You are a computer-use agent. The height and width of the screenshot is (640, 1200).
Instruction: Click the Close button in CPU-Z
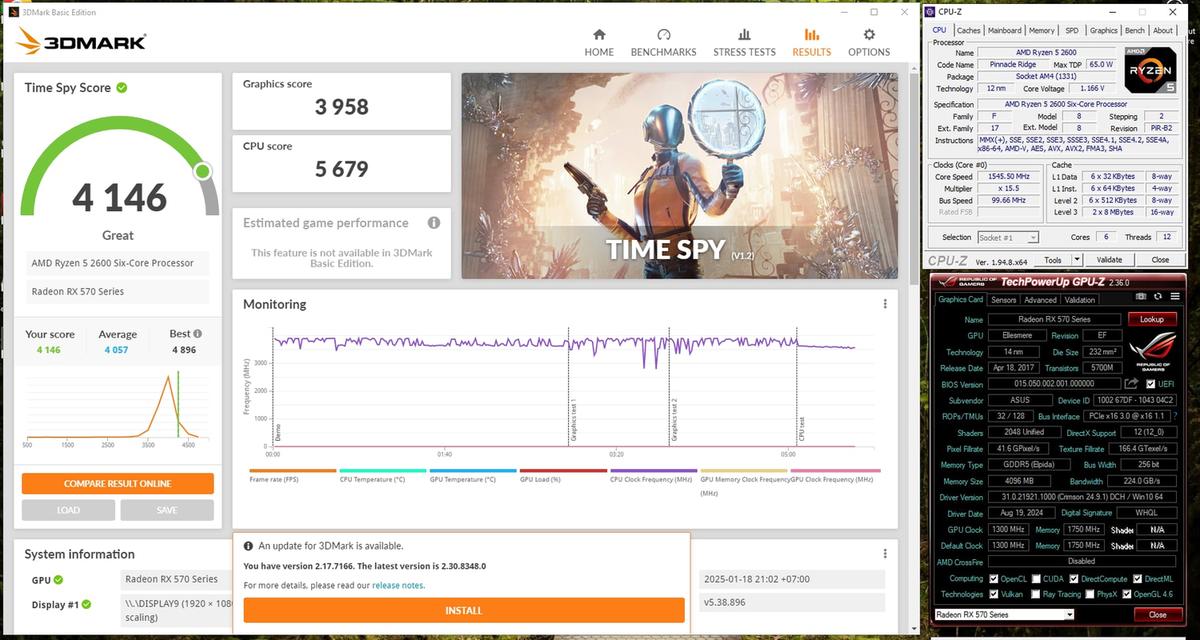pyautogui.click(x=1160, y=259)
